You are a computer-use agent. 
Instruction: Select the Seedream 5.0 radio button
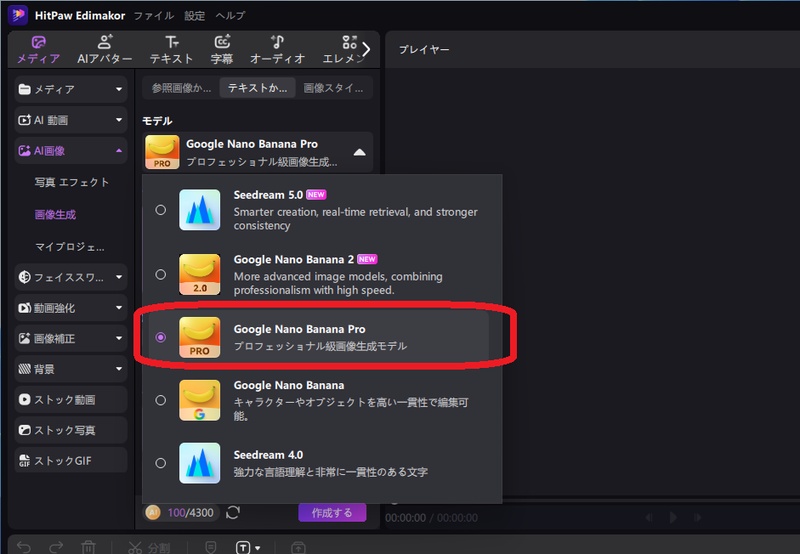click(161, 210)
